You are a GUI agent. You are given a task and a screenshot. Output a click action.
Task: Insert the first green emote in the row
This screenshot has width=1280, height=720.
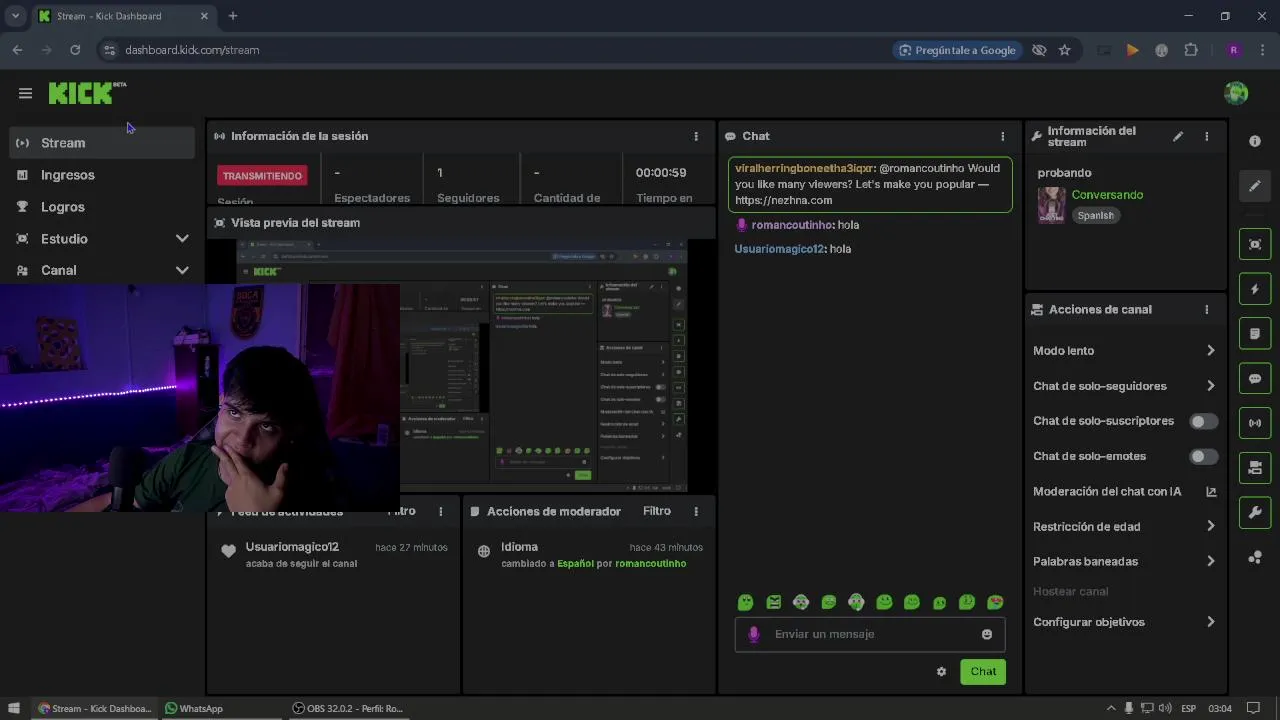(x=745, y=602)
